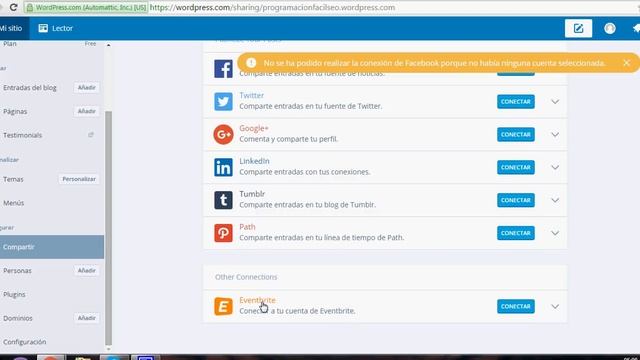Expand the Tumblr connection details
The width and height of the screenshot is (640, 360).
(555, 200)
